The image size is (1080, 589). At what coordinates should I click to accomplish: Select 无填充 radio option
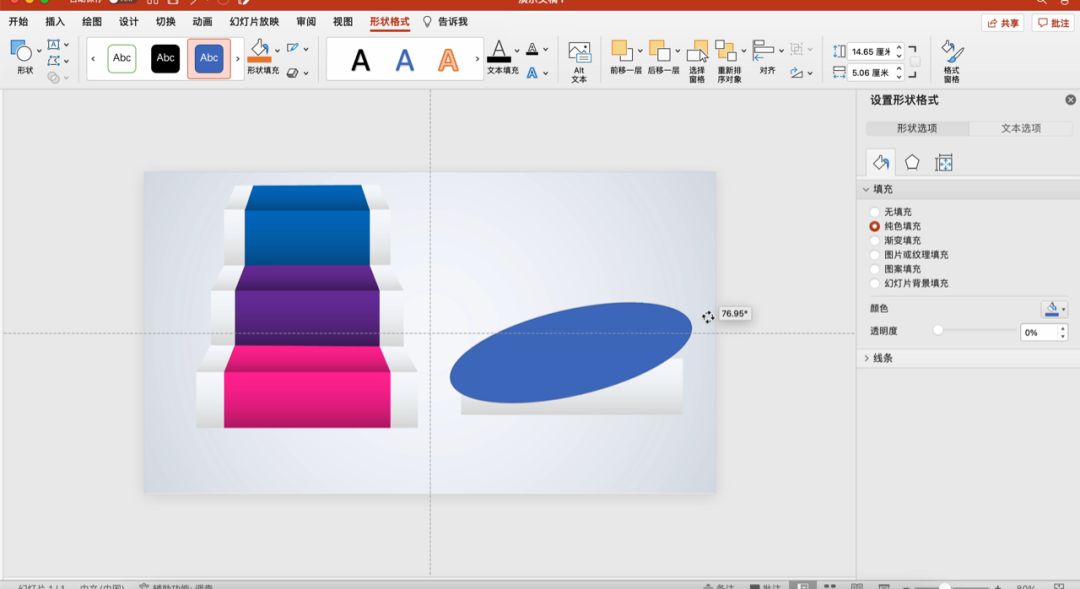875,212
